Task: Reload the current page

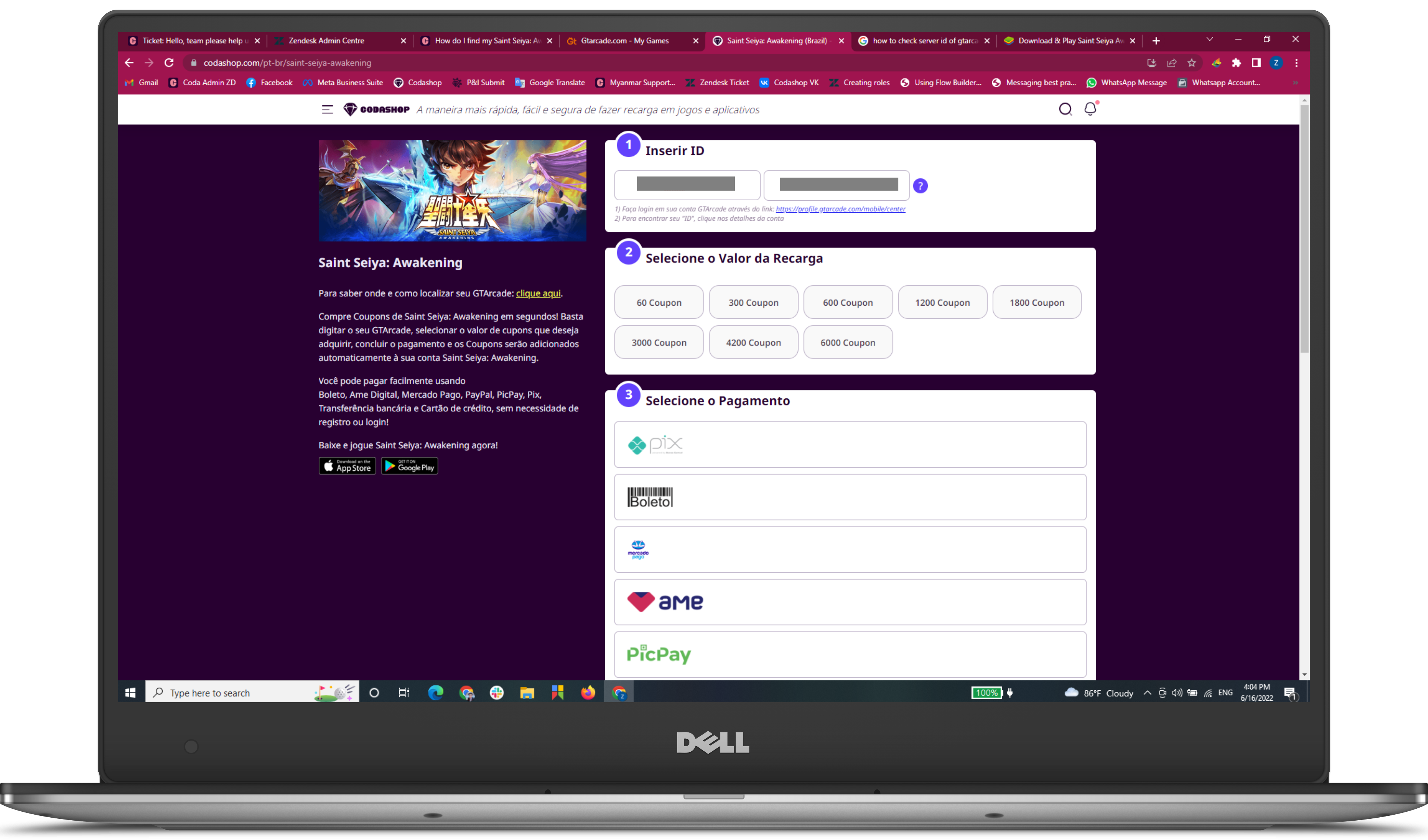Action: (x=169, y=63)
